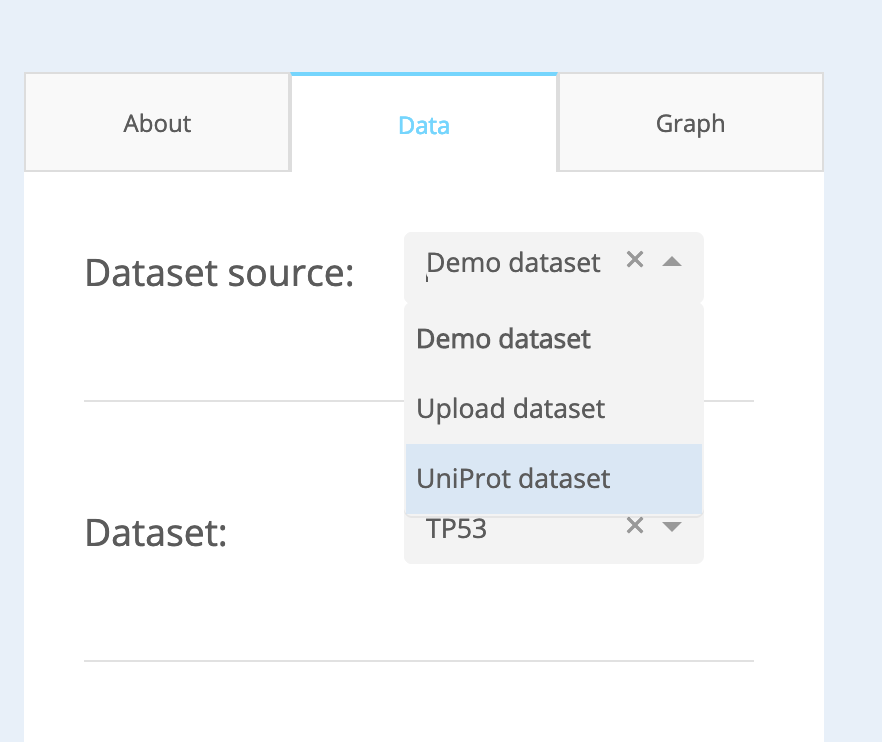Switch to the About tab
The width and height of the screenshot is (882, 742).
click(157, 122)
